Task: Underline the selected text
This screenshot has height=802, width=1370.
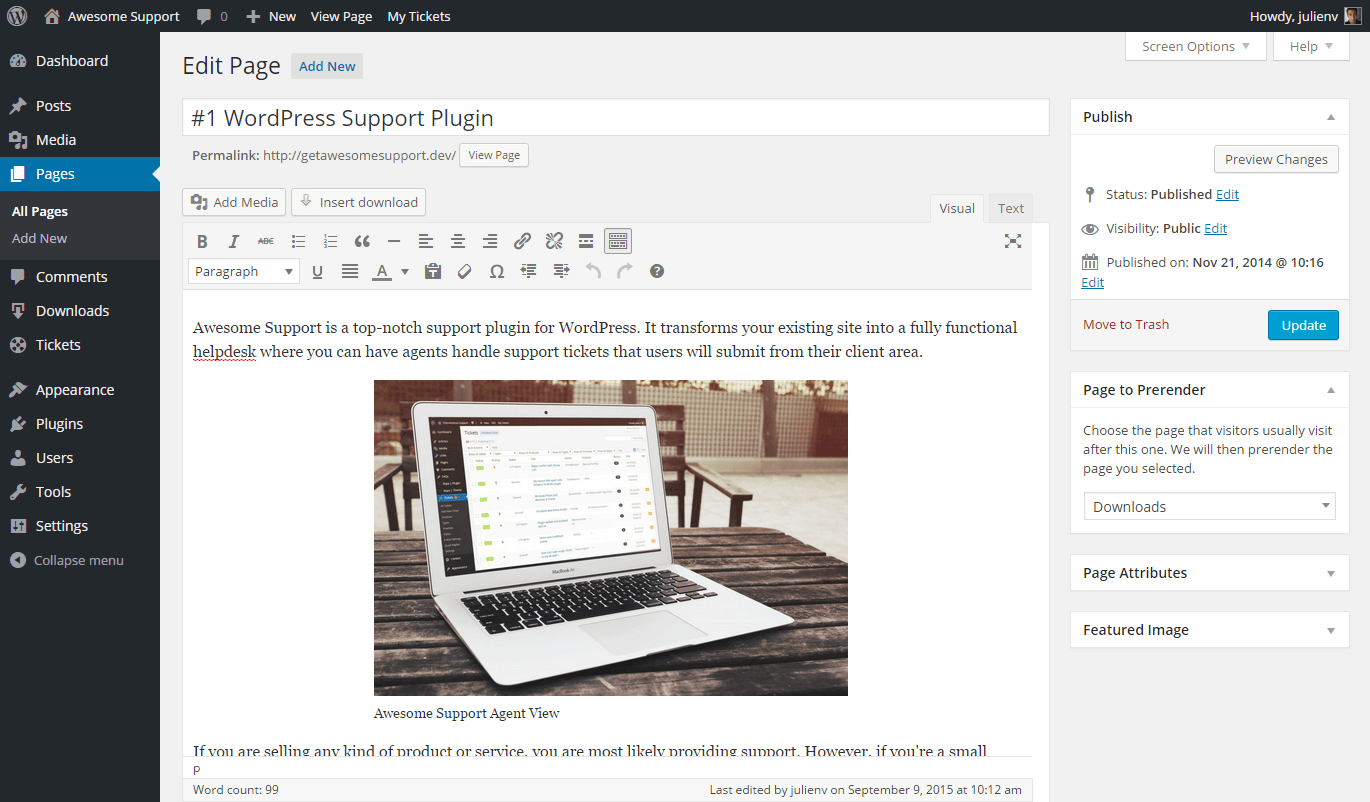Action: 318,271
